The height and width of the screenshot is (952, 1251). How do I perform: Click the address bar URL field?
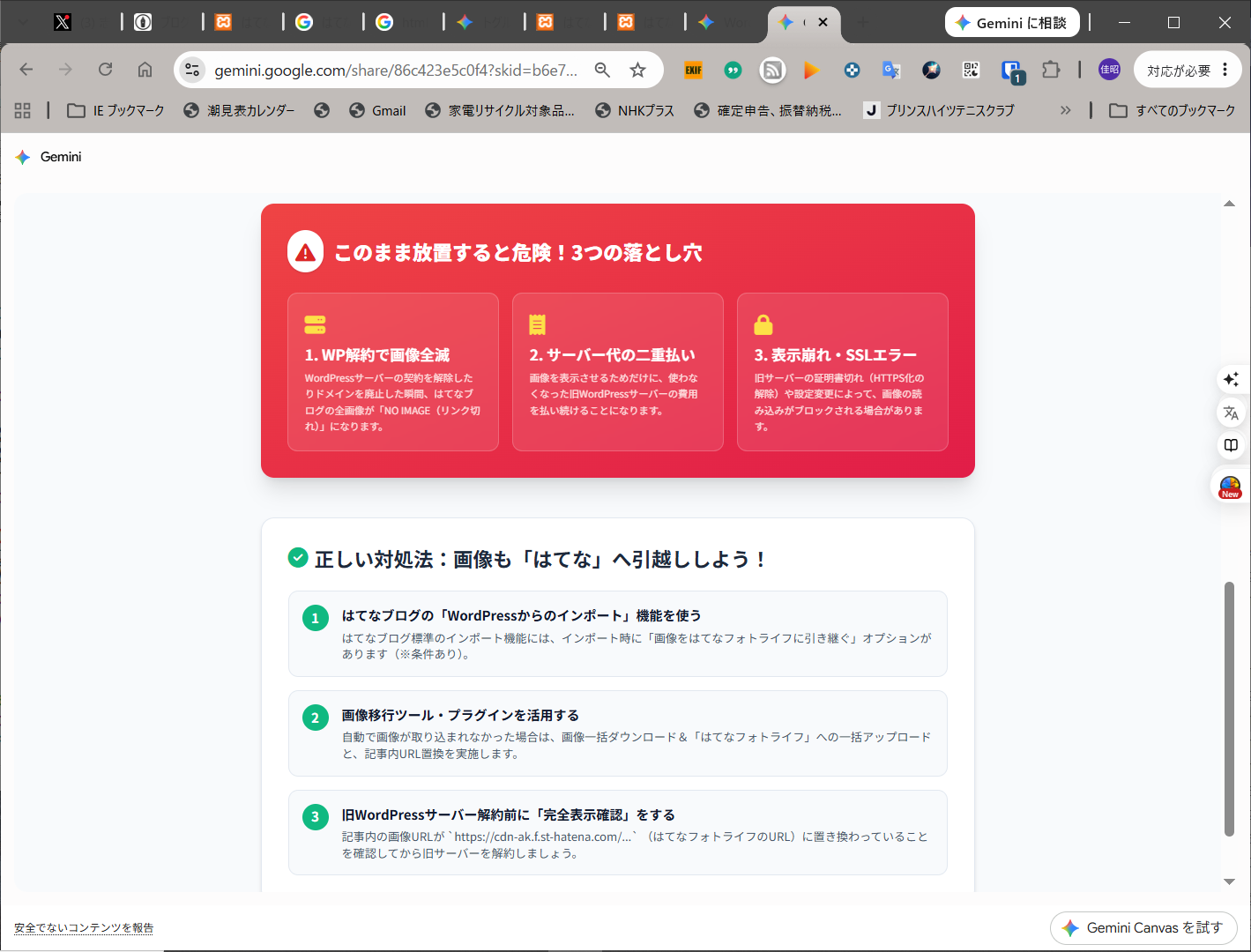click(396, 70)
